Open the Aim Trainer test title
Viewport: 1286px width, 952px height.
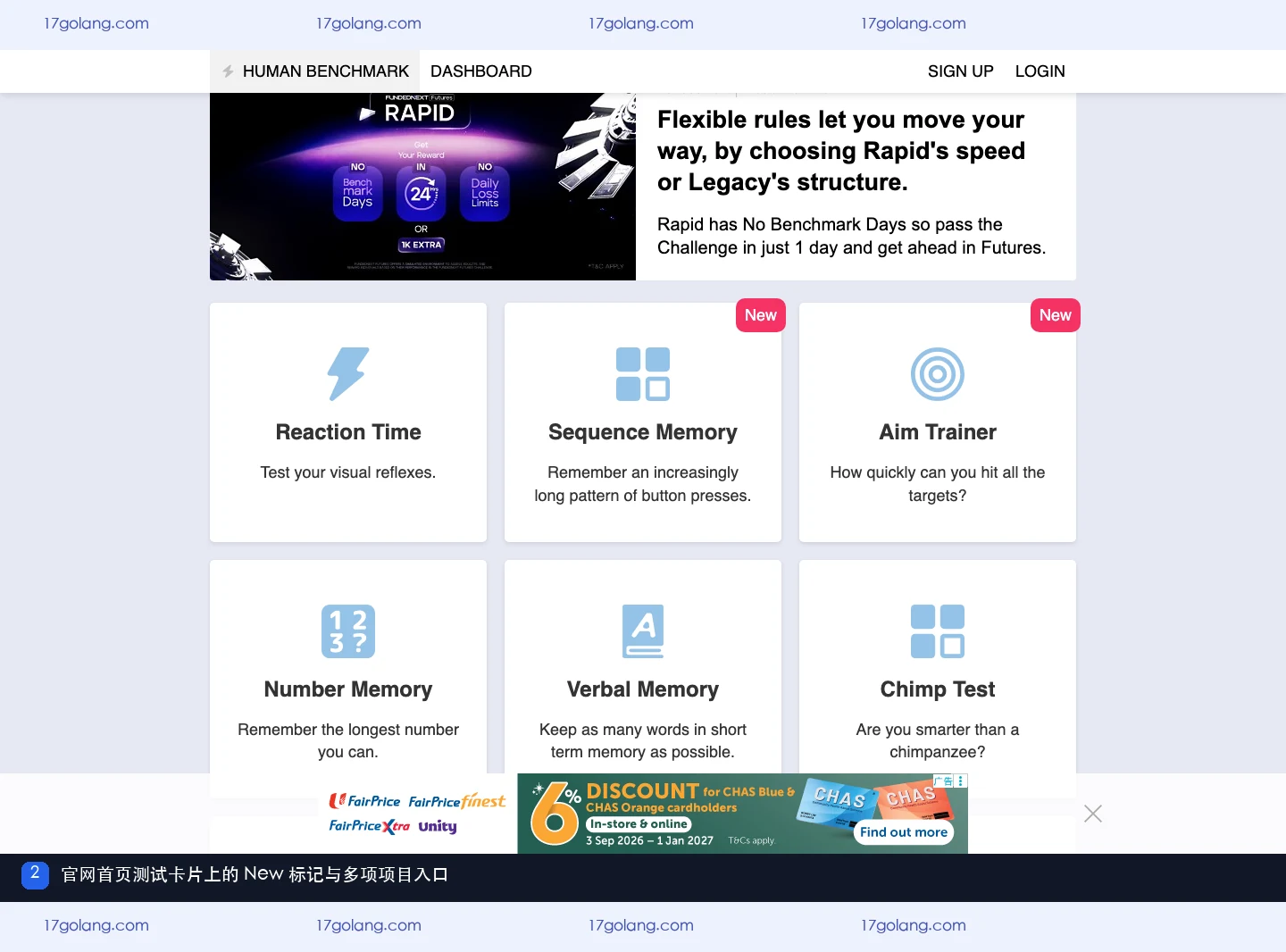938,432
